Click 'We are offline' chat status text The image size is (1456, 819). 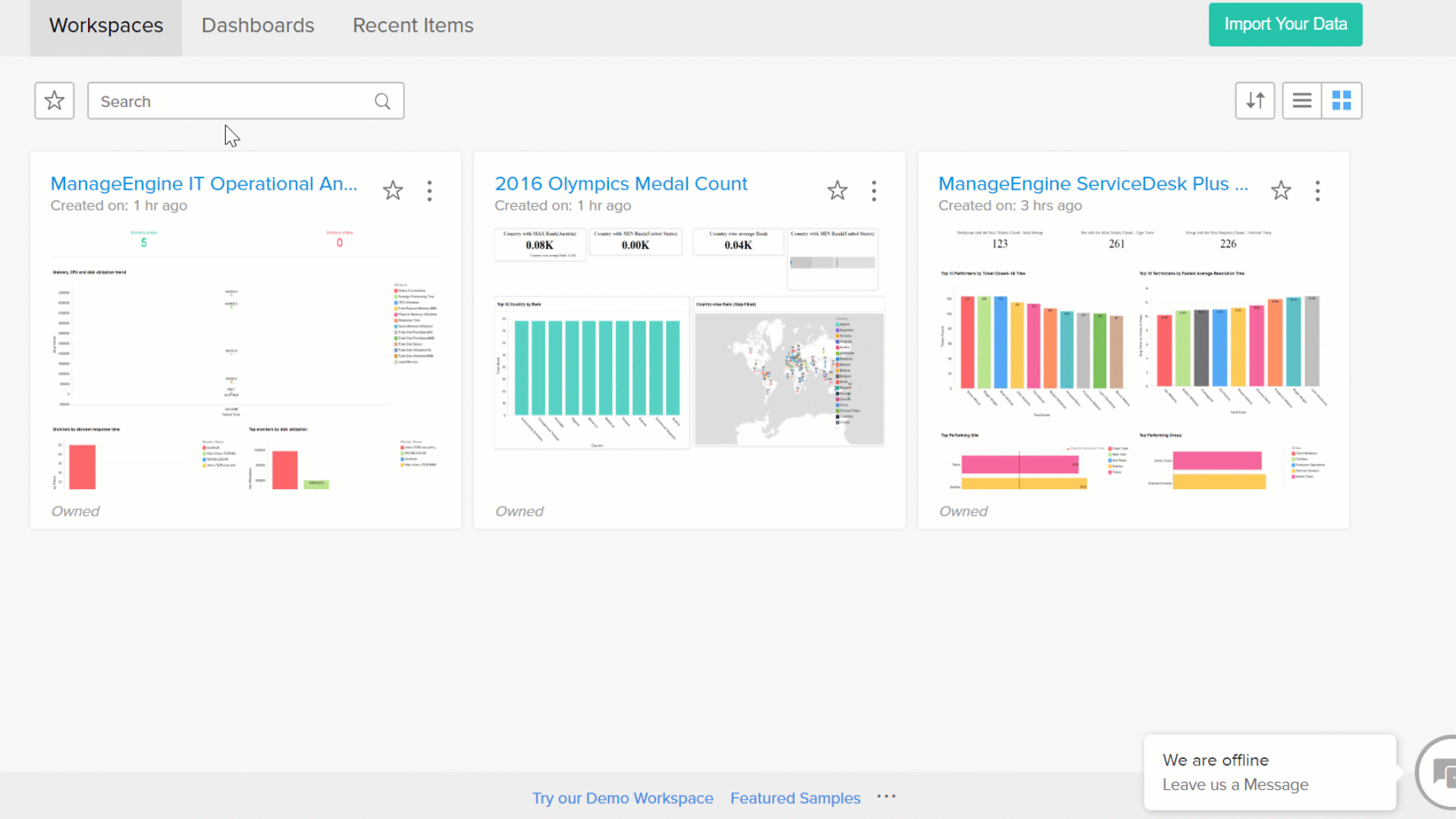click(x=1216, y=760)
